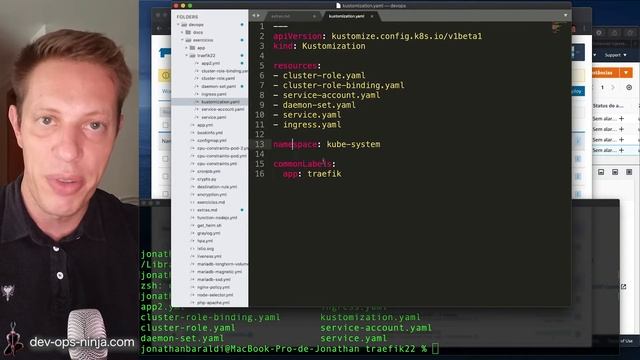Image resolution: width=640 pixels, height=360 pixels.
Task: Click the back navigation arrow in the editor tab bar
Action: pos(253,16)
